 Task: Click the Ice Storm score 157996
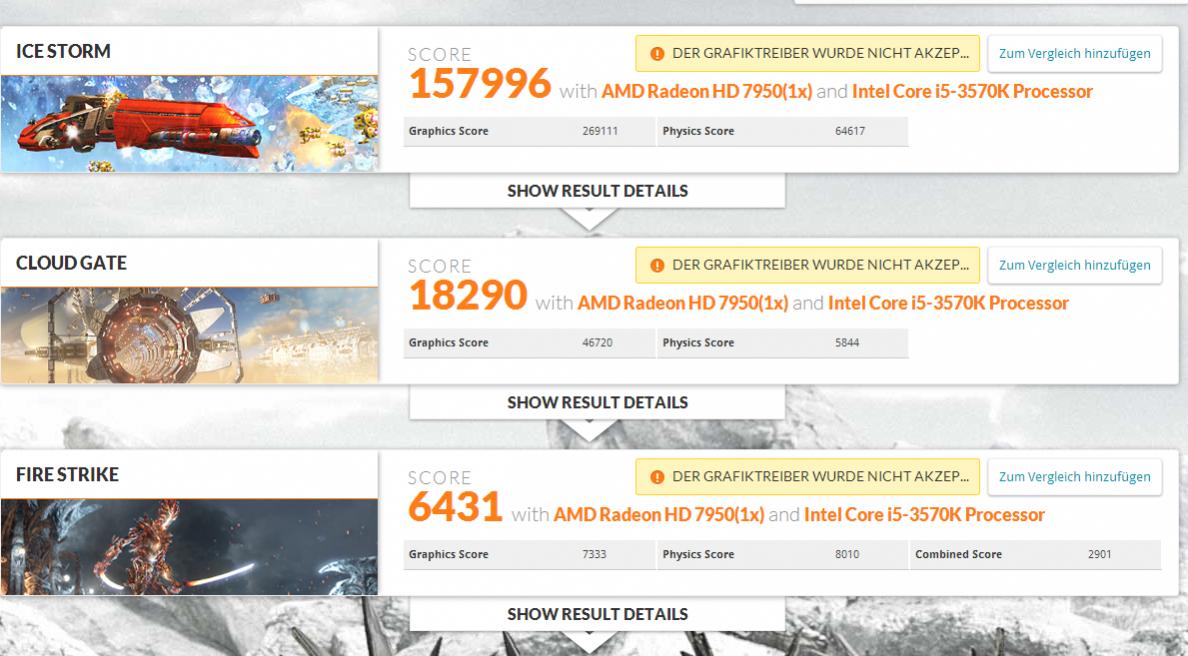pyautogui.click(x=480, y=83)
